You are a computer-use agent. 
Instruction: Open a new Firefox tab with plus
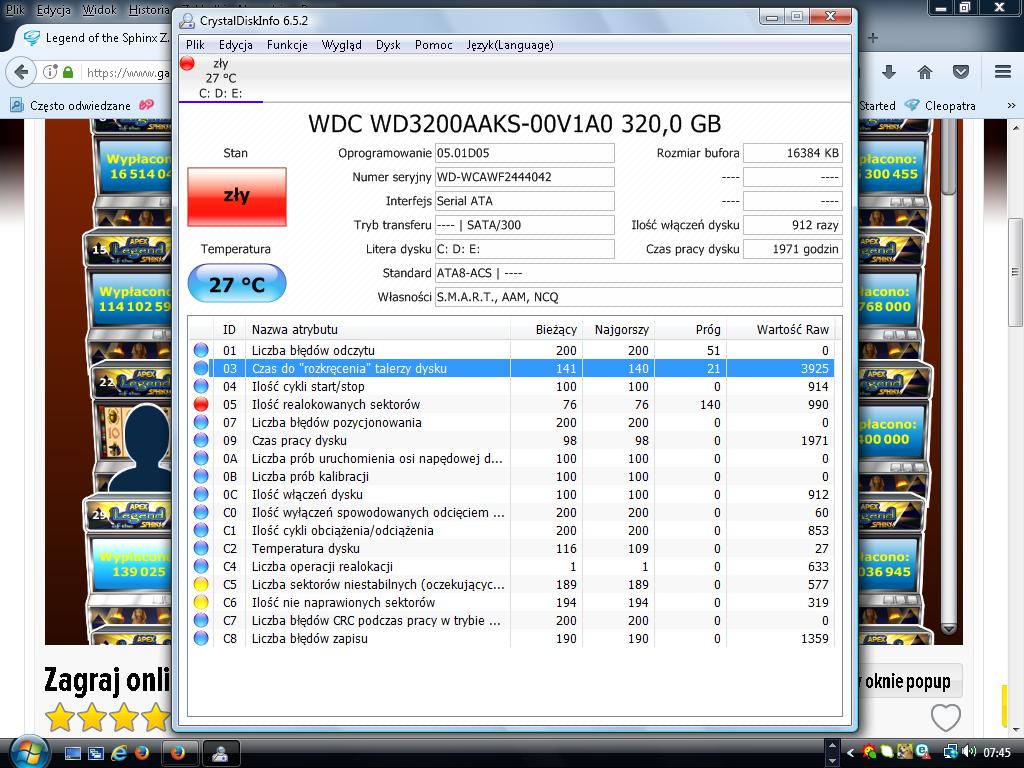pos(873,38)
